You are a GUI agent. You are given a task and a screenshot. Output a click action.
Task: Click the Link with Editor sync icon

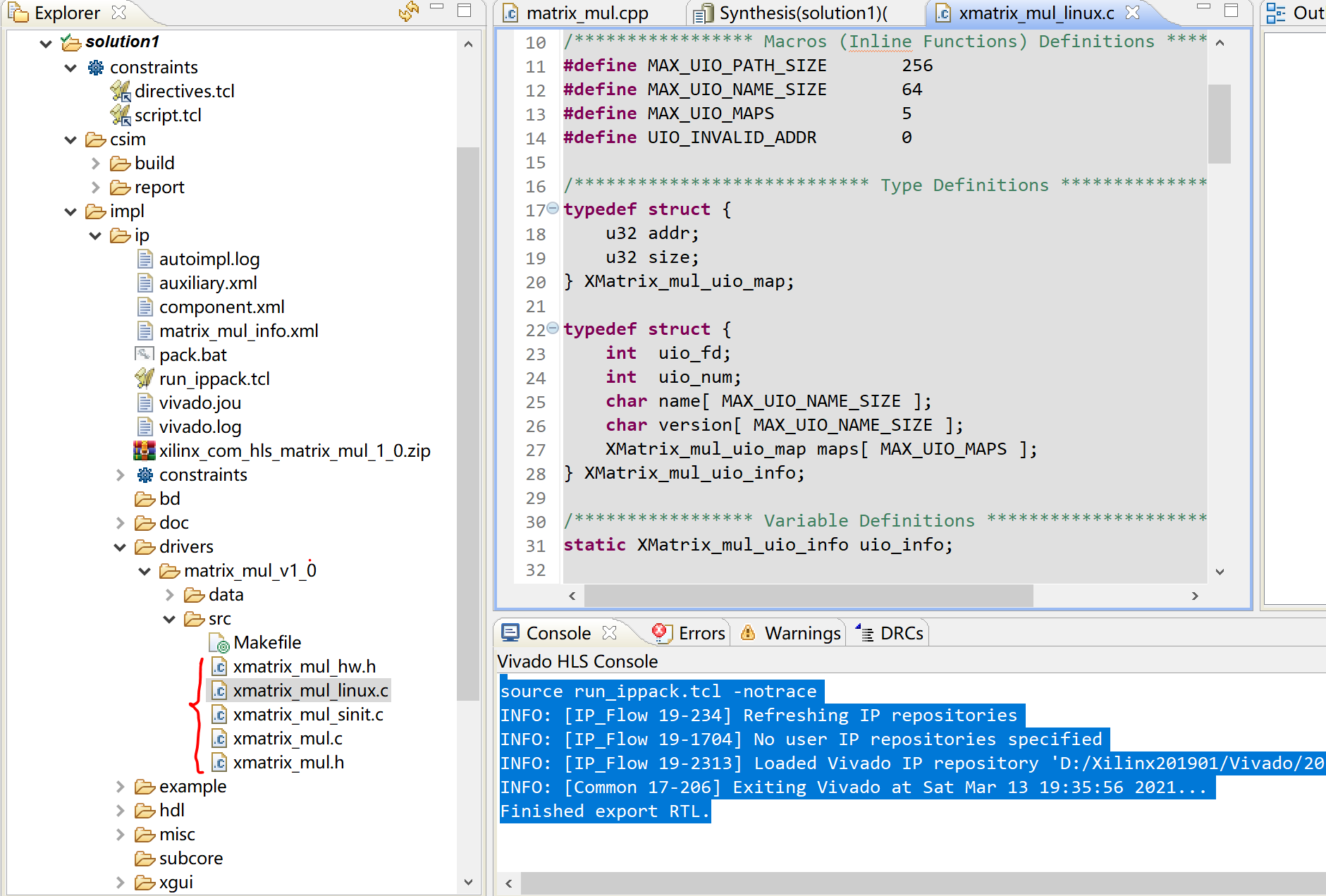pos(409,12)
